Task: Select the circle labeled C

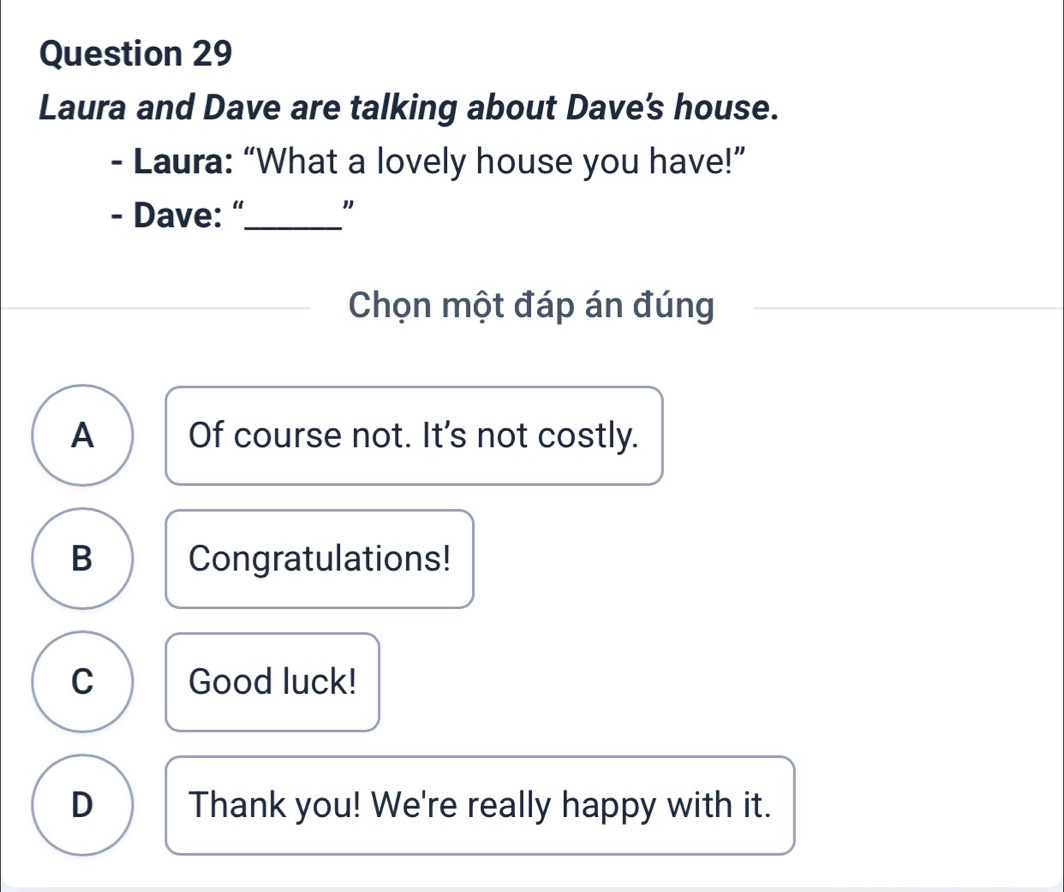Action: (85, 682)
